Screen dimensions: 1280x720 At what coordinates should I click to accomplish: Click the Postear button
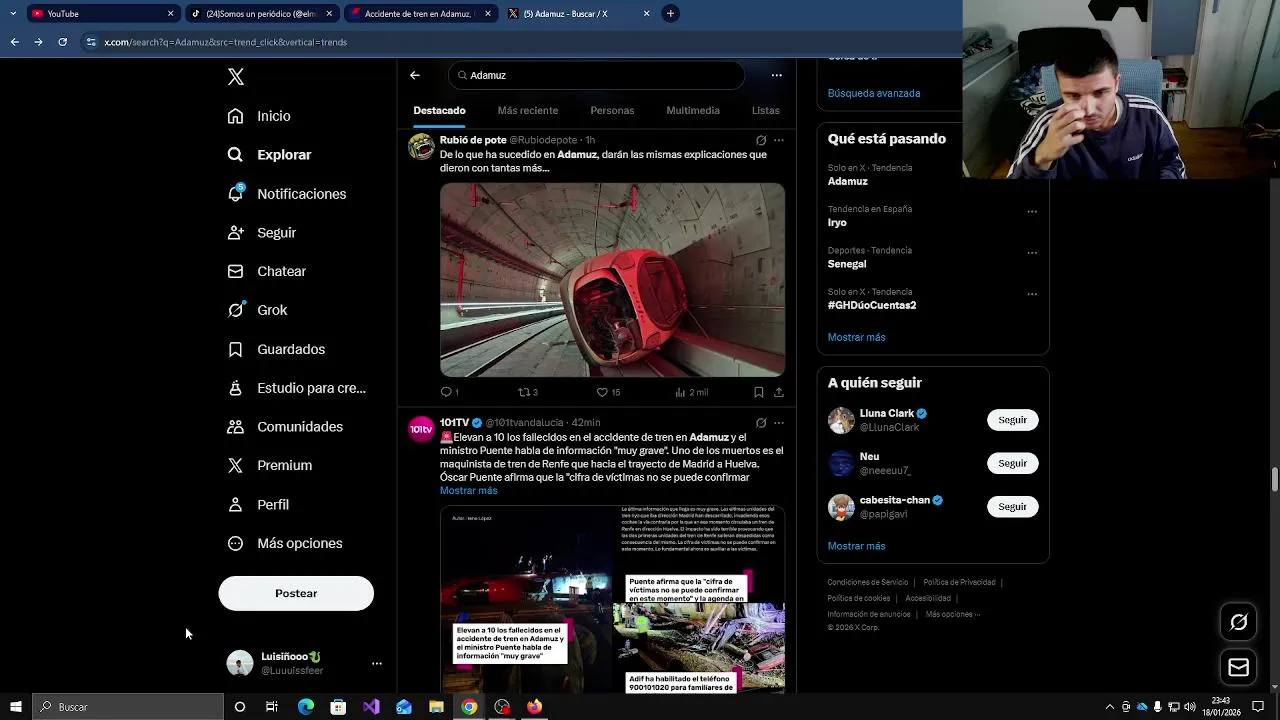(296, 593)
